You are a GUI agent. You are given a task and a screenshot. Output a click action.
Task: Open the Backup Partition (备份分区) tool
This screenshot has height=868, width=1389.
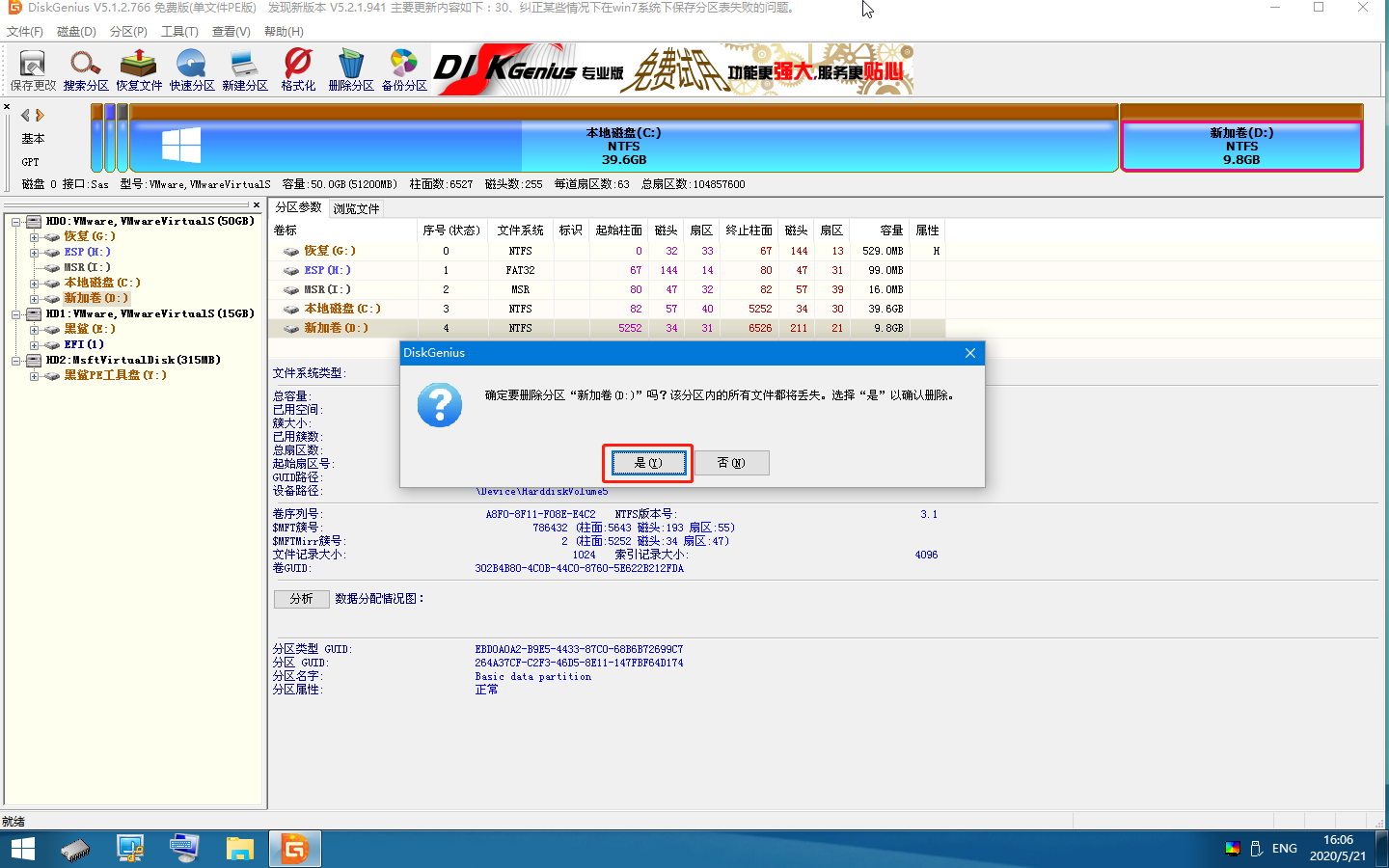pyautogui.click(x=404, y=70)
